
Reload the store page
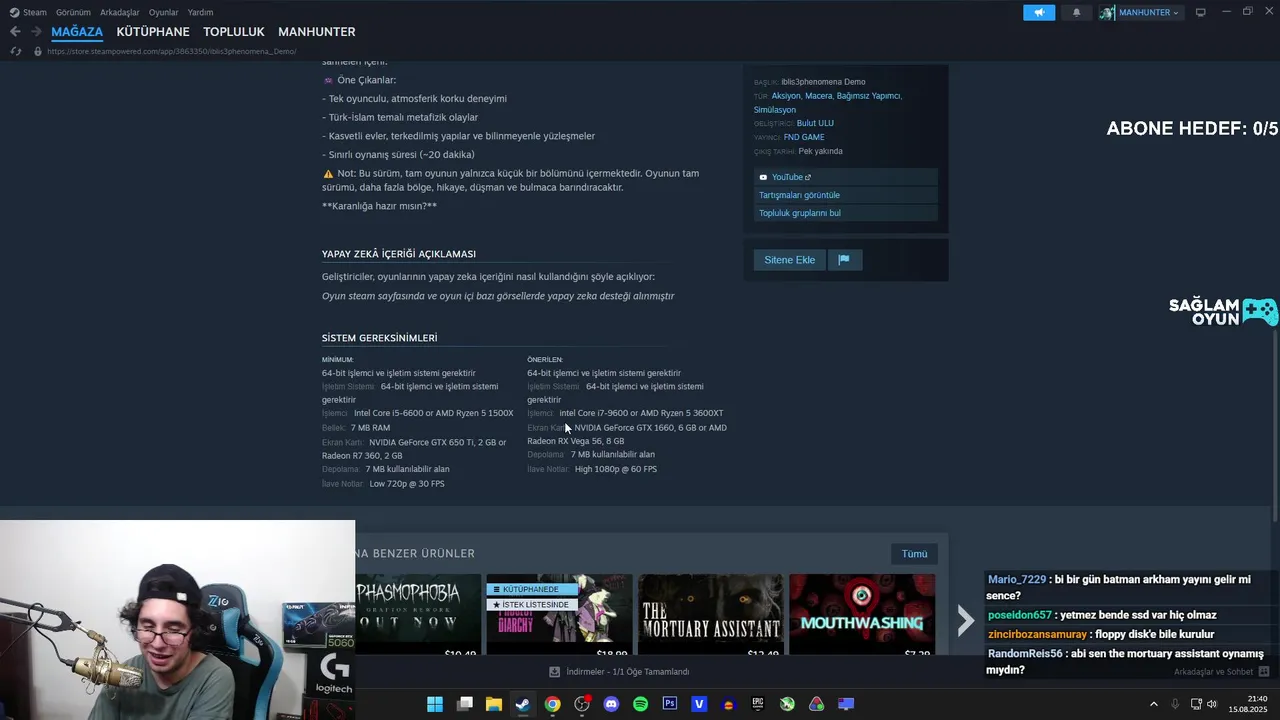tap(15, 51)
